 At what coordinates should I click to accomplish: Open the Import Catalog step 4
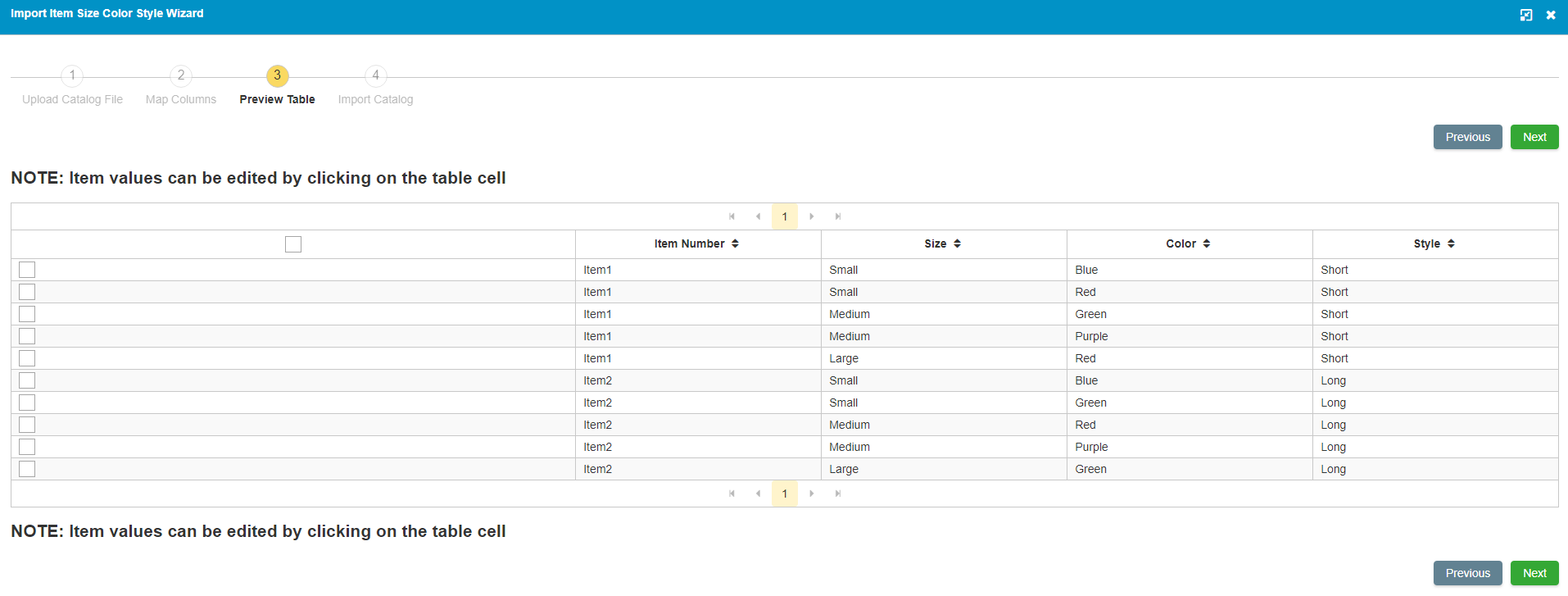tap(375, 76)
